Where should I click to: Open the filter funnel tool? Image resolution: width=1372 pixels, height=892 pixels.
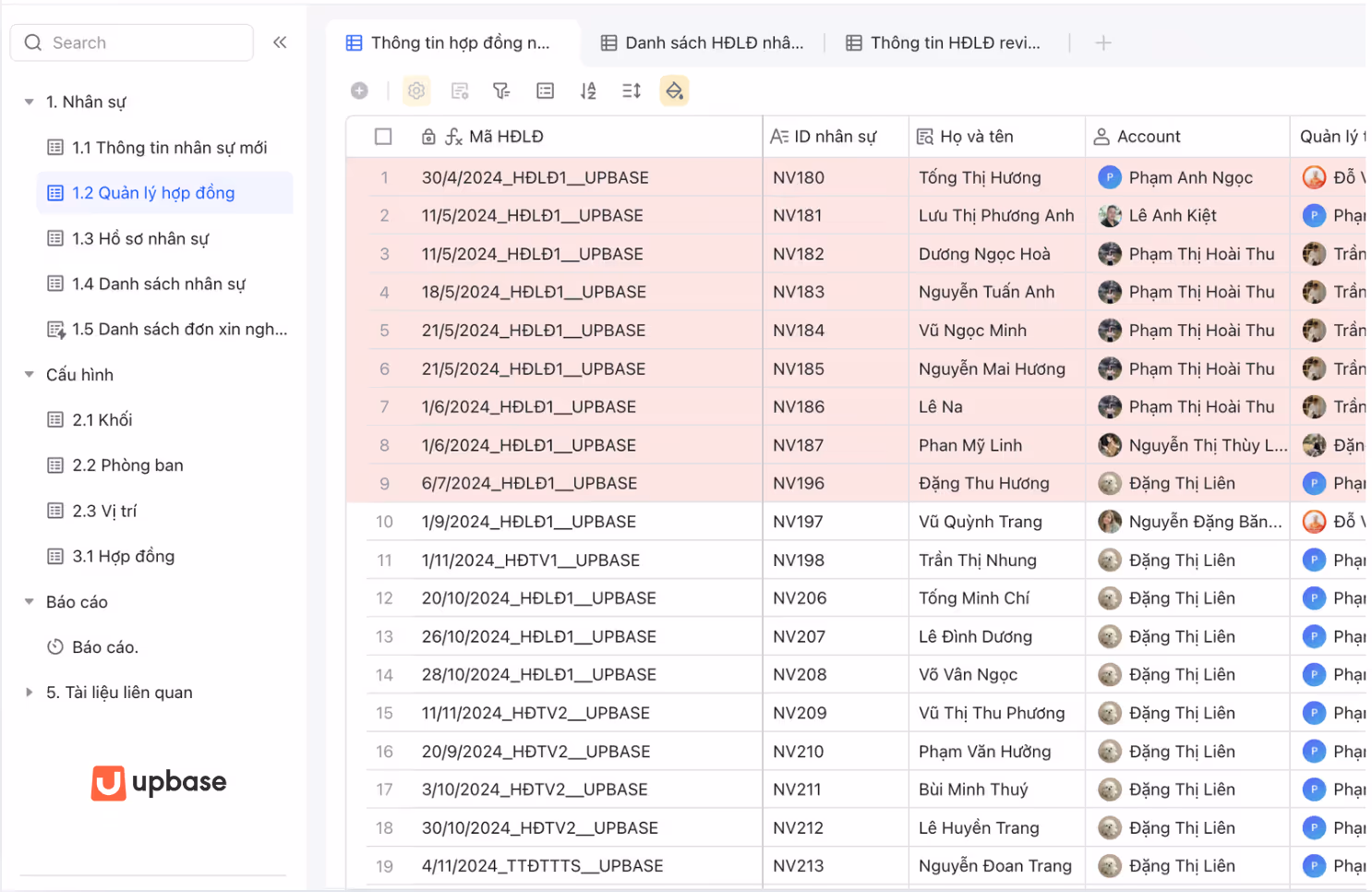point(501,90)
